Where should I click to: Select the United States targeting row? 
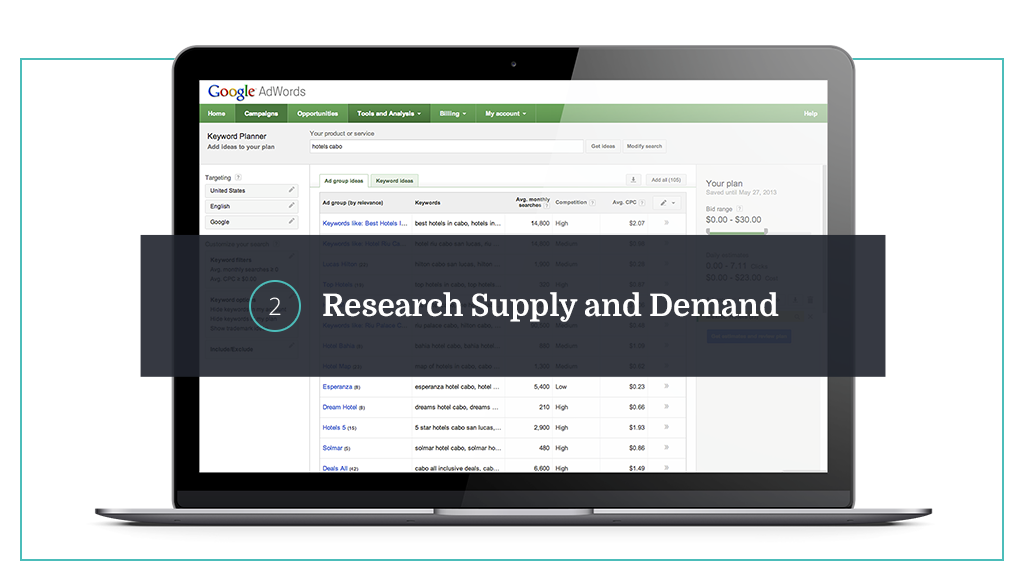[x=251, y=191]
